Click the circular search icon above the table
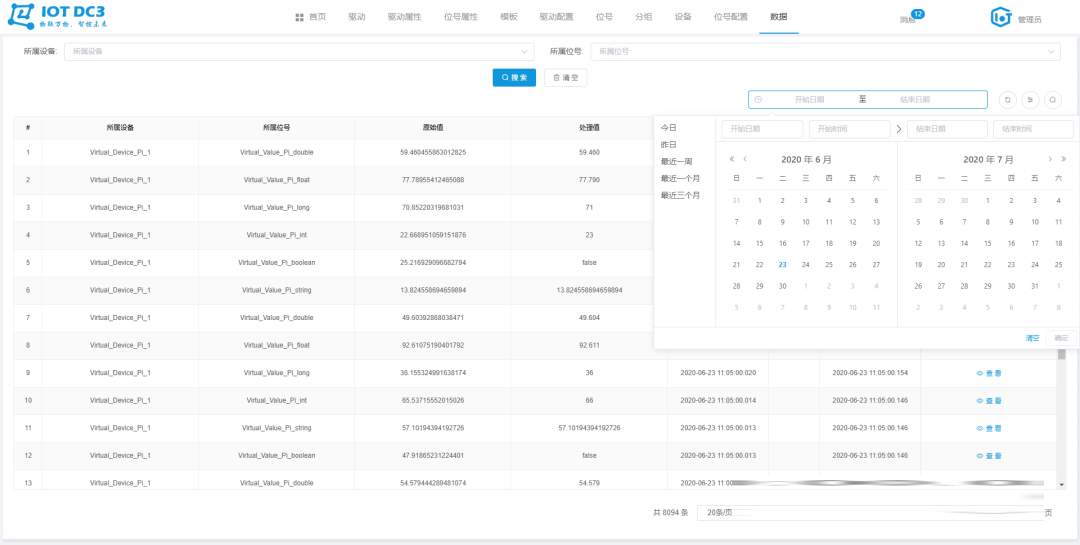Screen dimensions: 1080x545 pyautogui.click(x=1052, y=100)
